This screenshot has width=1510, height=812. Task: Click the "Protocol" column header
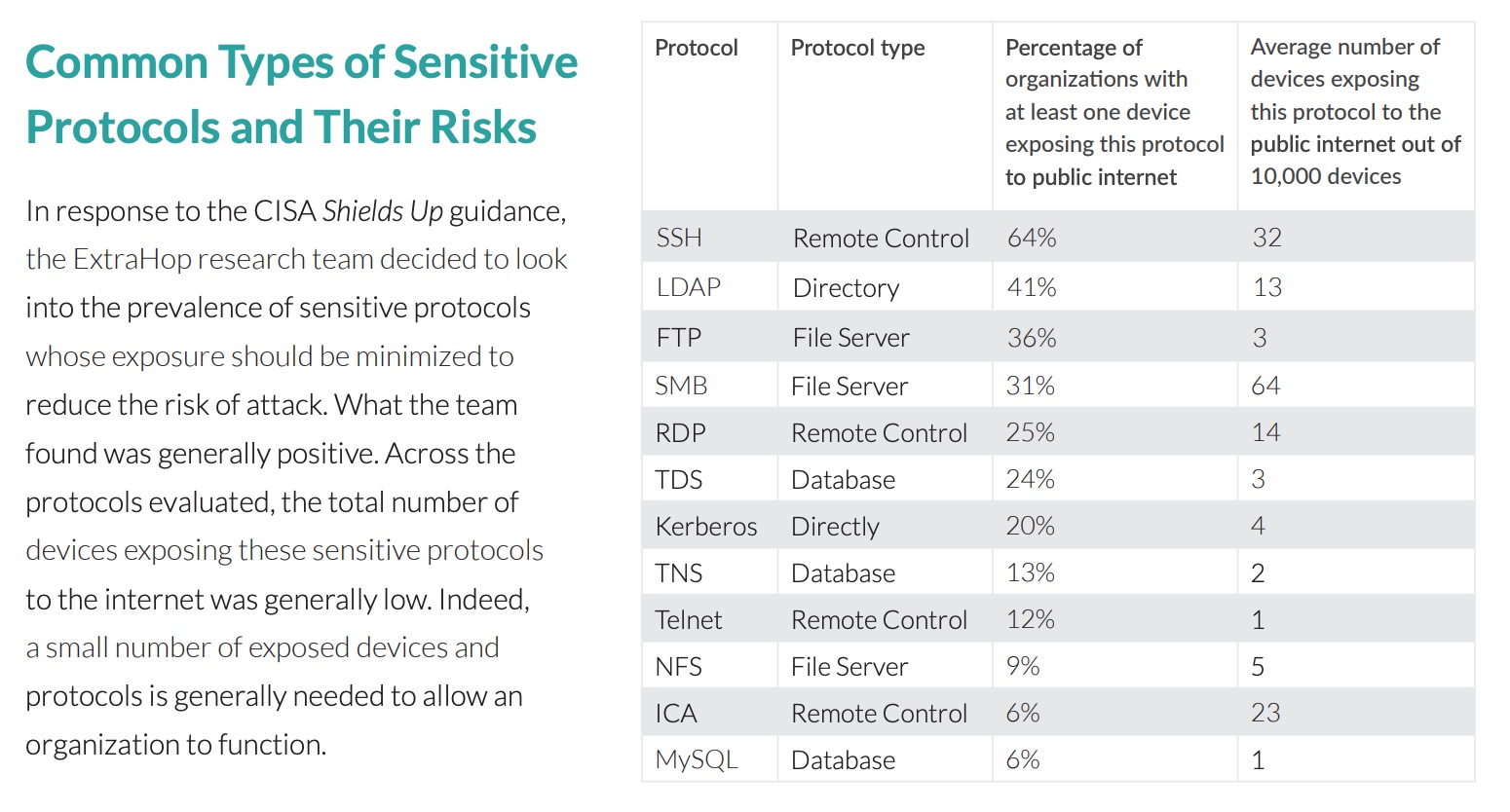(696, 48)
